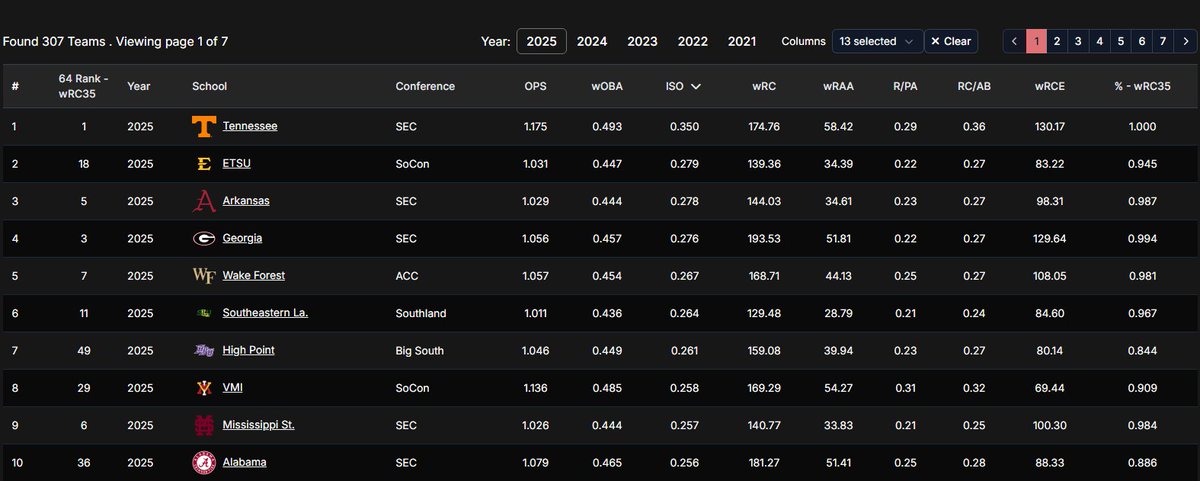
Task: Sort by the OPS column header
Action: [535, 86]
